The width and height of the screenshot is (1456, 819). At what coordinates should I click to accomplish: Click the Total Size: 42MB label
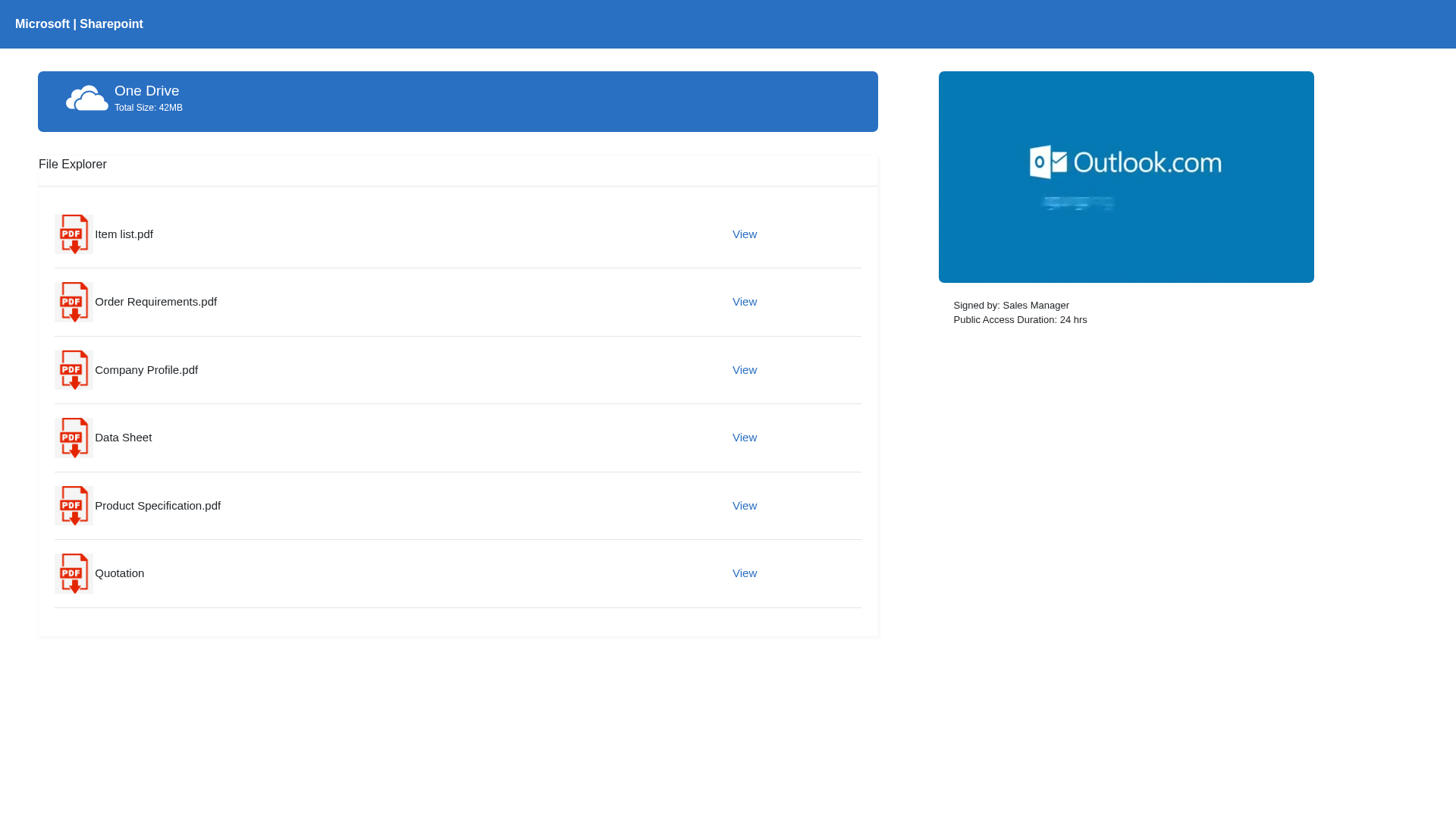point(149,108)
